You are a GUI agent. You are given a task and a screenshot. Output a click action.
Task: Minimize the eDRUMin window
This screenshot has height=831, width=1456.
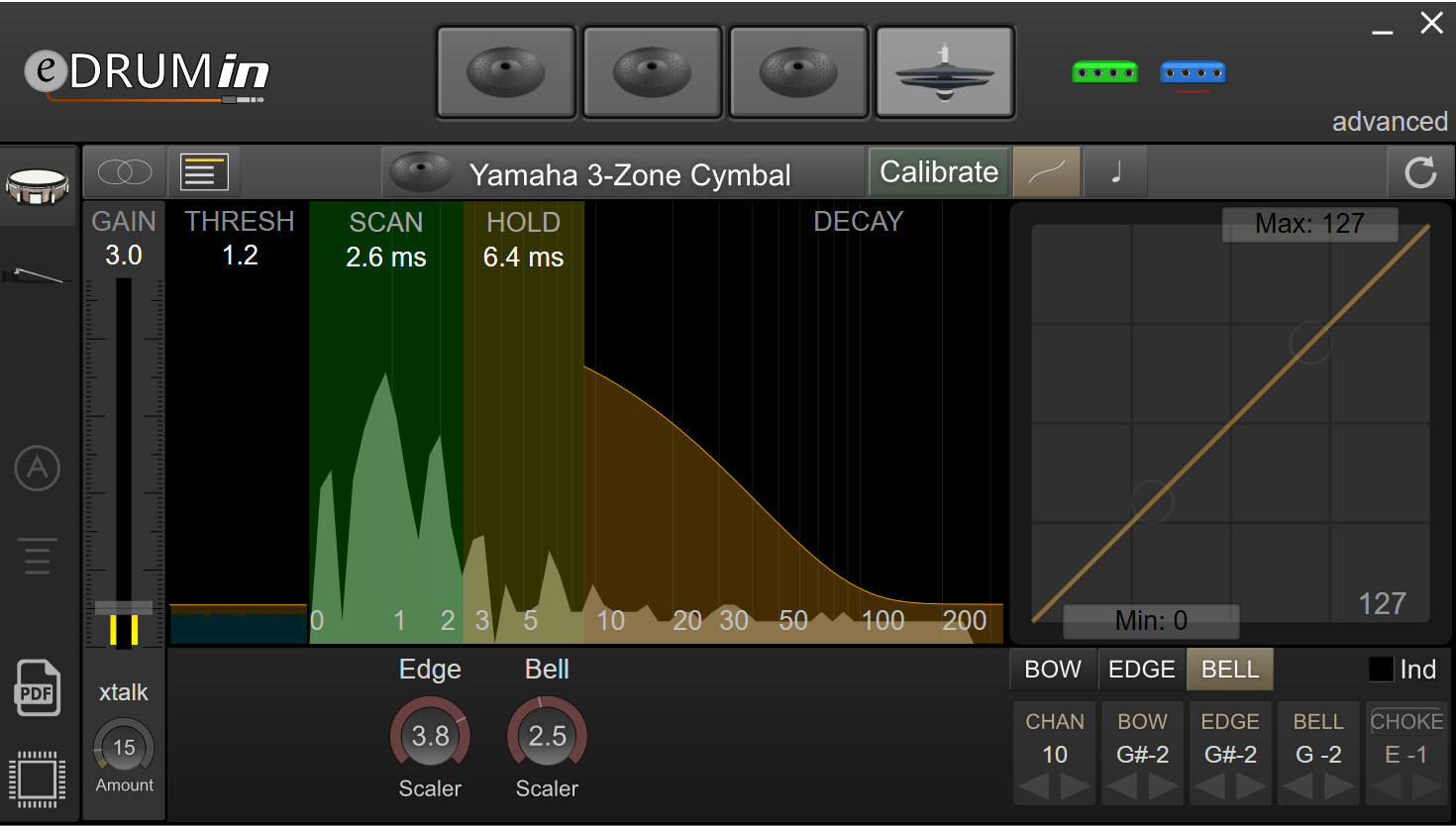1383,32
